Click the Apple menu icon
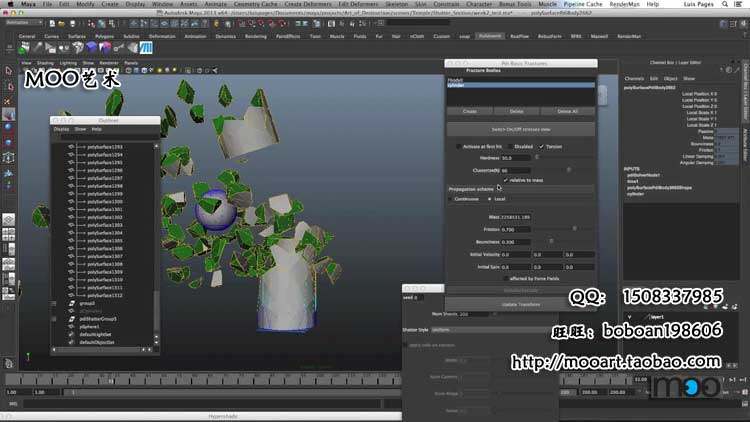This screenshot has width=750, height=422. (9, 5)
